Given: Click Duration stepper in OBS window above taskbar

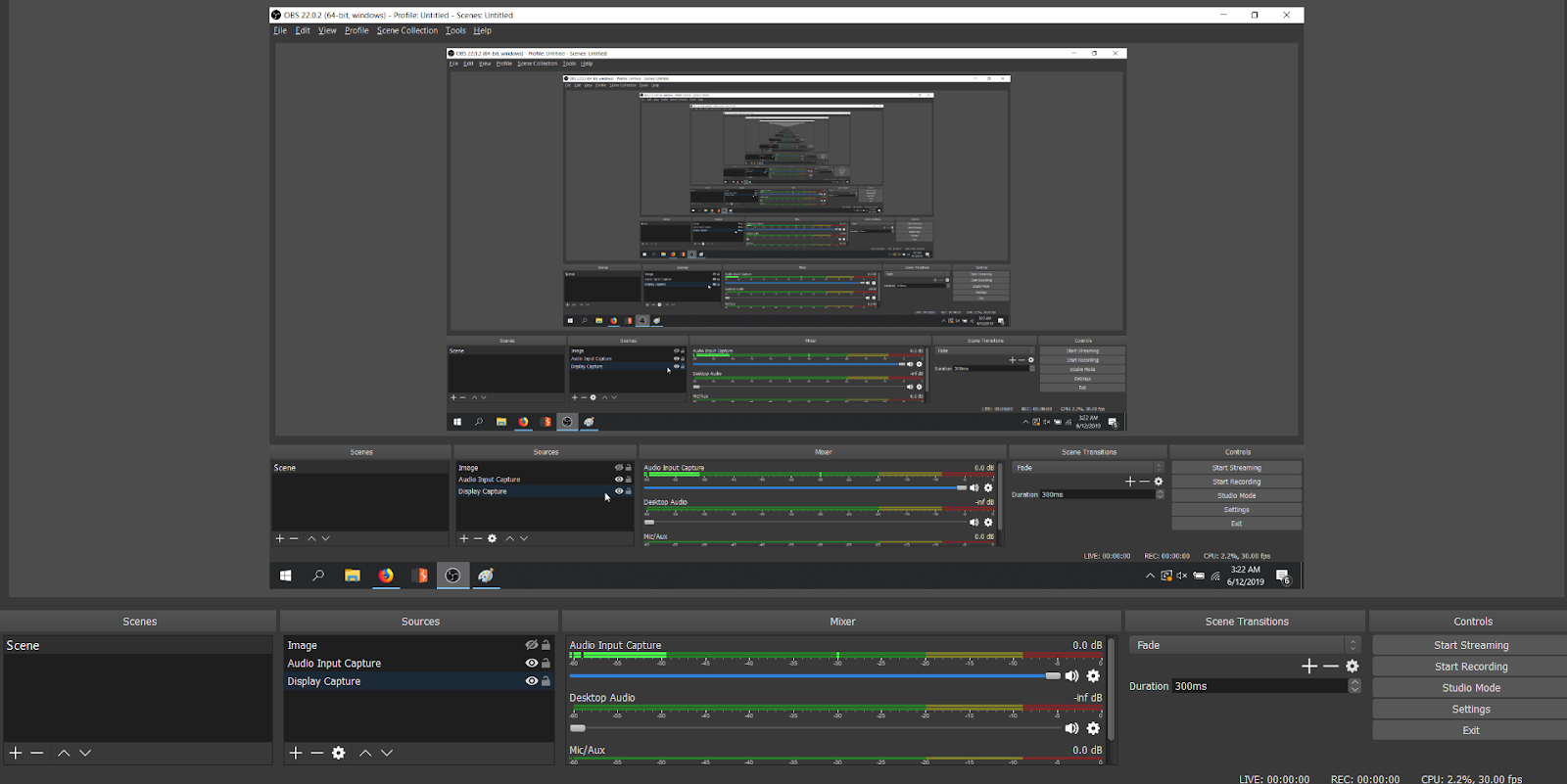Looking at the screenshot, I should (x=1161, y=494).
